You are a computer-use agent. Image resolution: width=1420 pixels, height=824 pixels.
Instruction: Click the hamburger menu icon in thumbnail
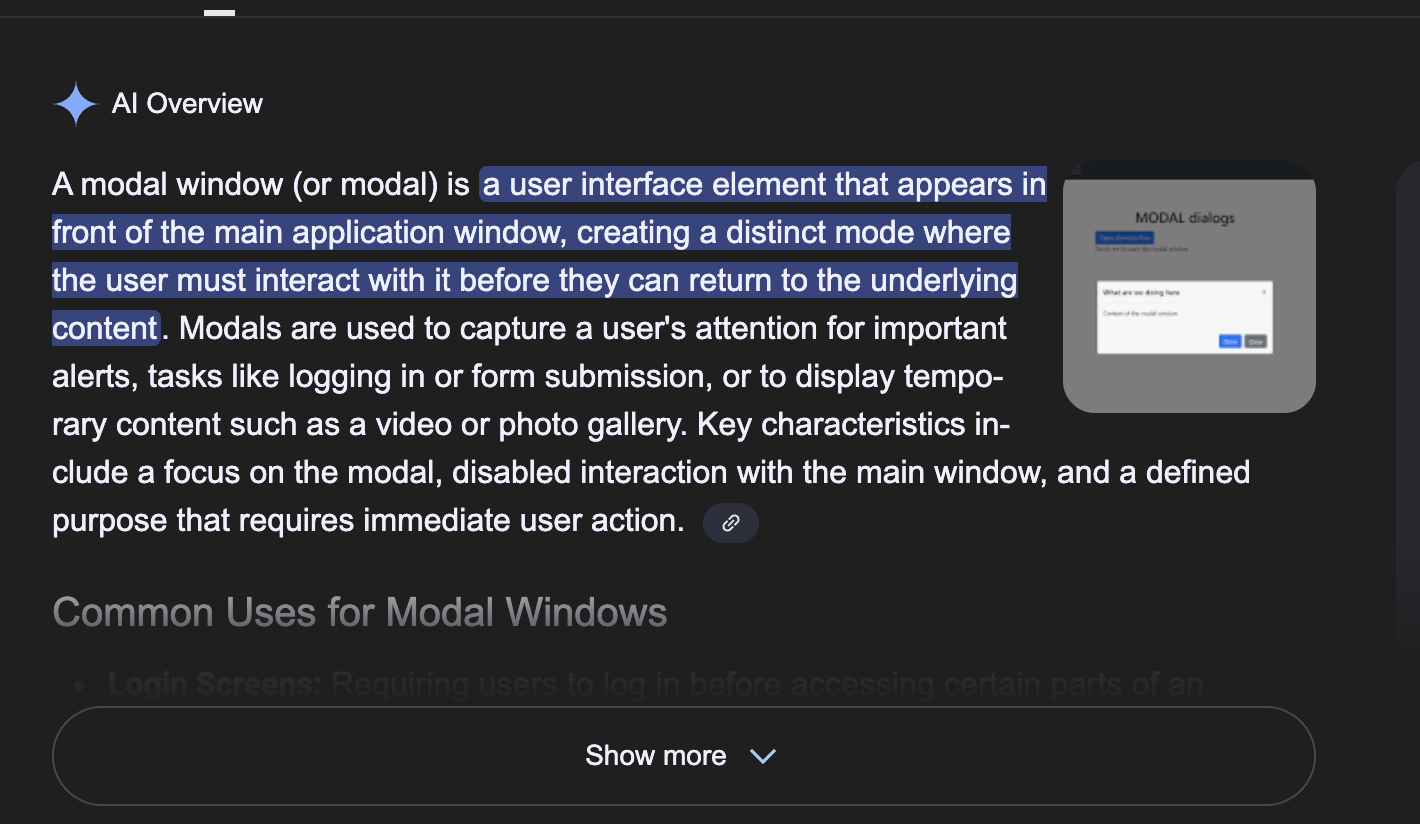pyautogui.click(x=1076, y=170)
